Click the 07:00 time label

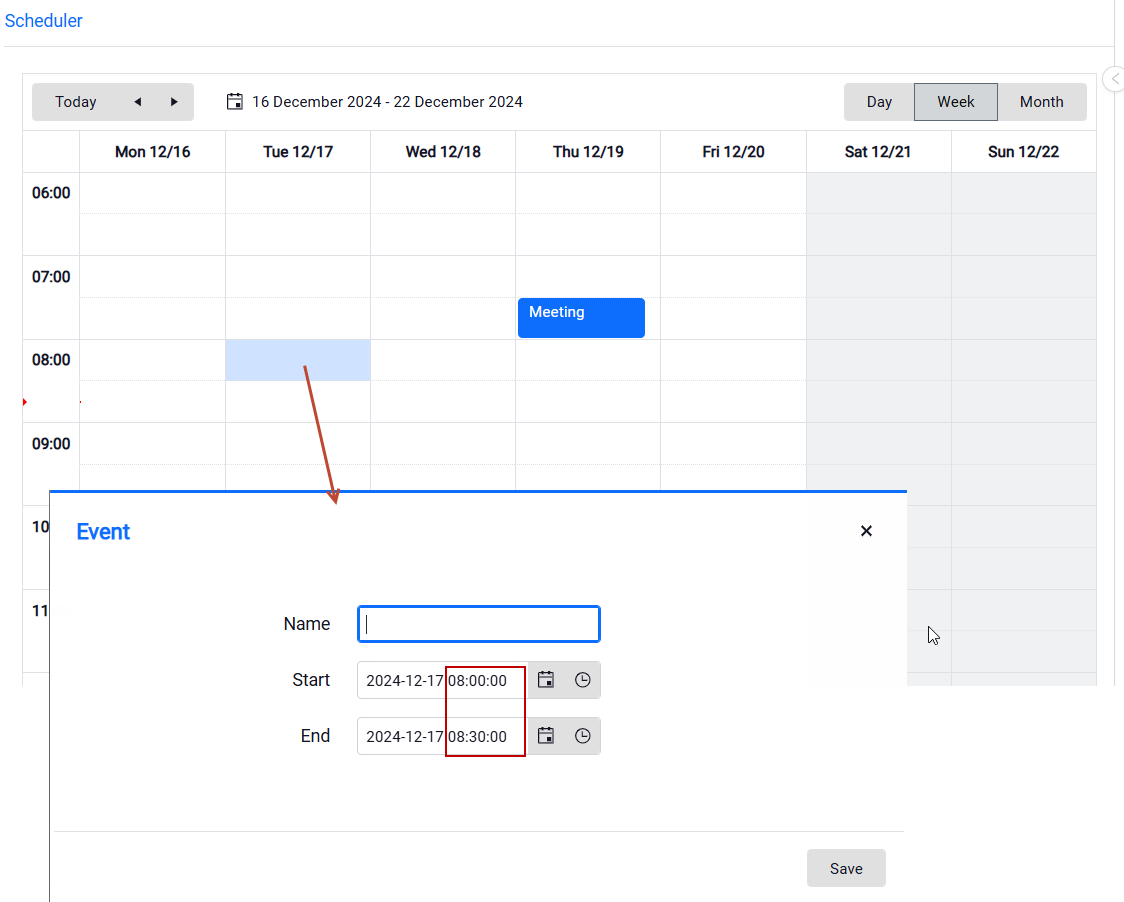point(51,277)
